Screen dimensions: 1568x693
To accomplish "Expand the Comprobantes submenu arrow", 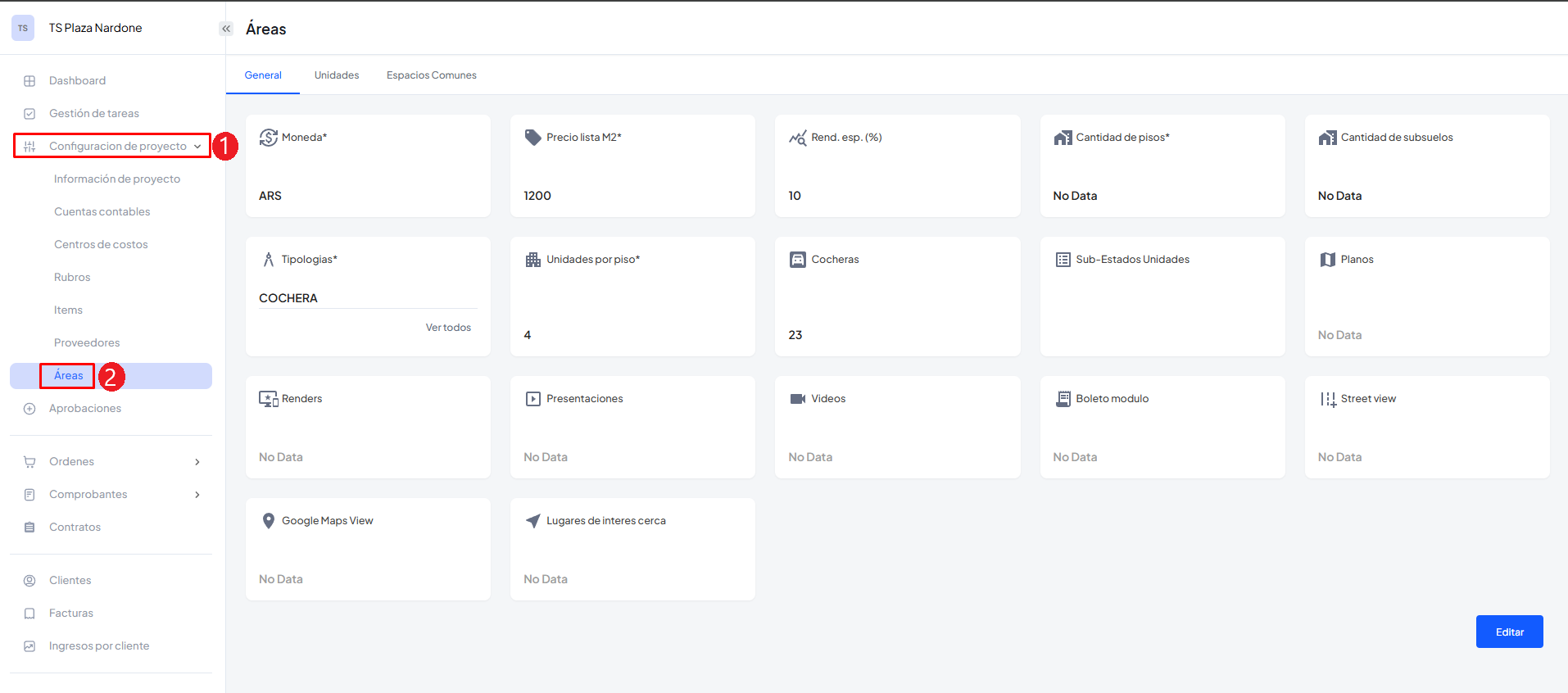I will coord(197,495).
